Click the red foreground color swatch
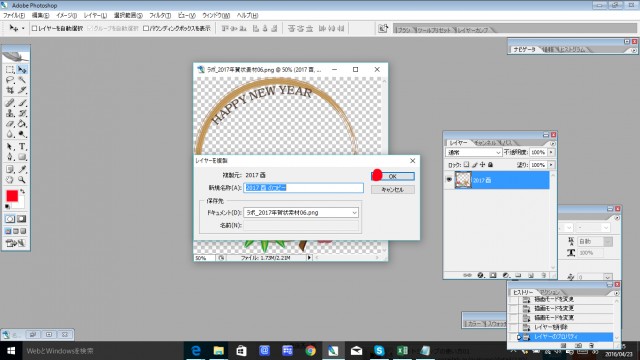Viewport: 640px width, 360px height. click(12, 196)
